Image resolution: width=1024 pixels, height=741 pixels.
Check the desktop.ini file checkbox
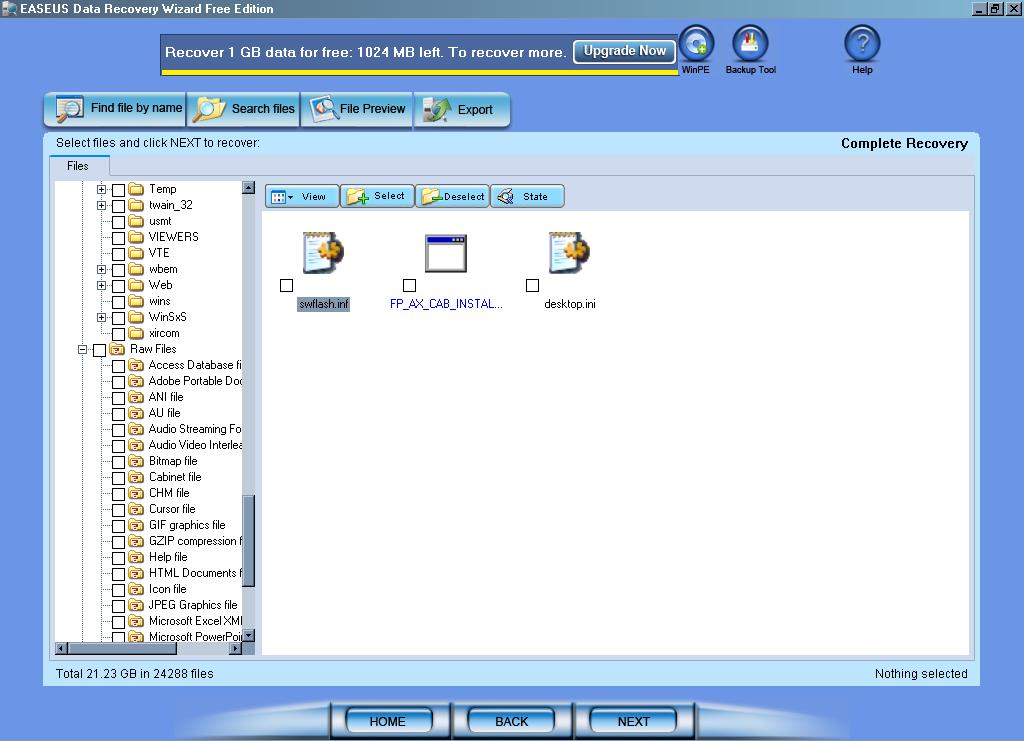[532, 285]
